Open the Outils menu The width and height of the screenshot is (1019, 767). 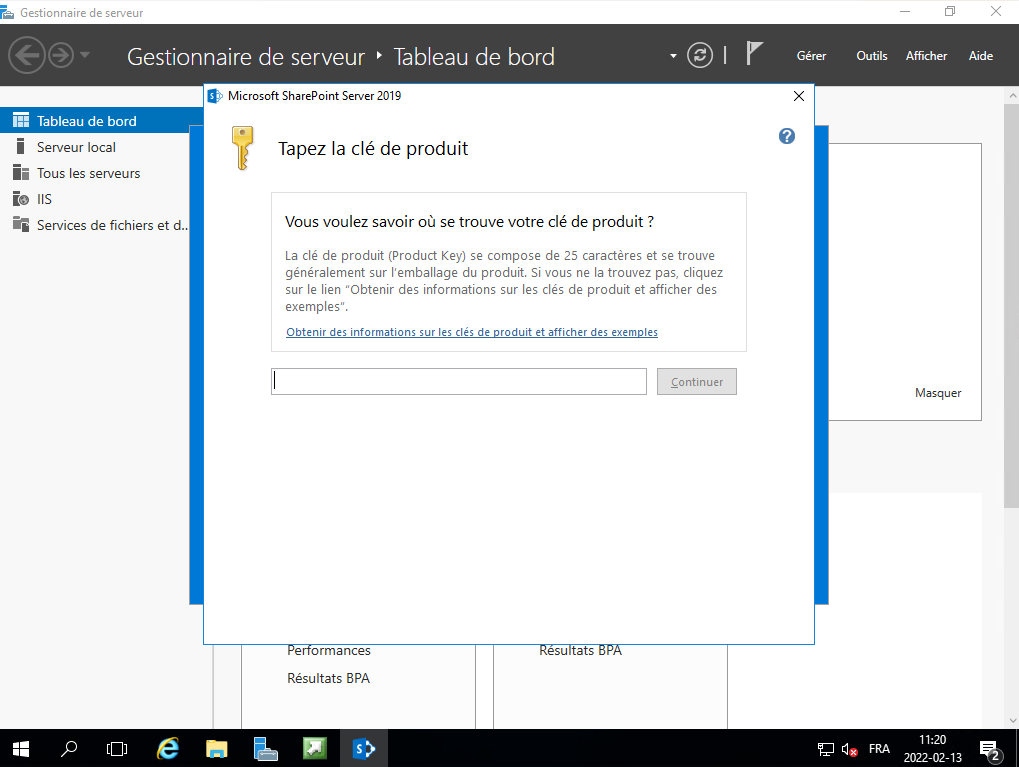tap(871, 56)
